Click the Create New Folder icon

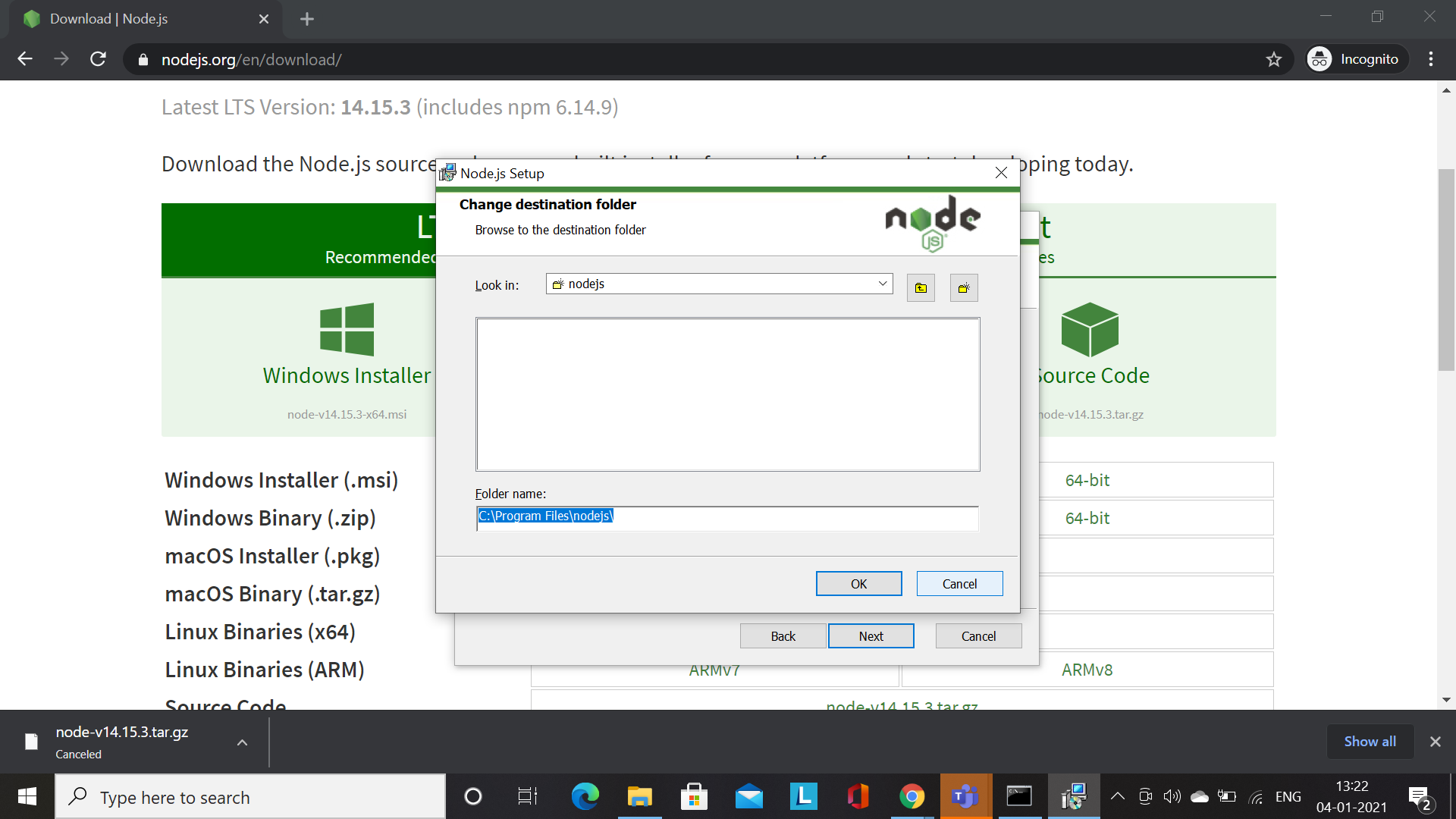(x=964, y=288)
